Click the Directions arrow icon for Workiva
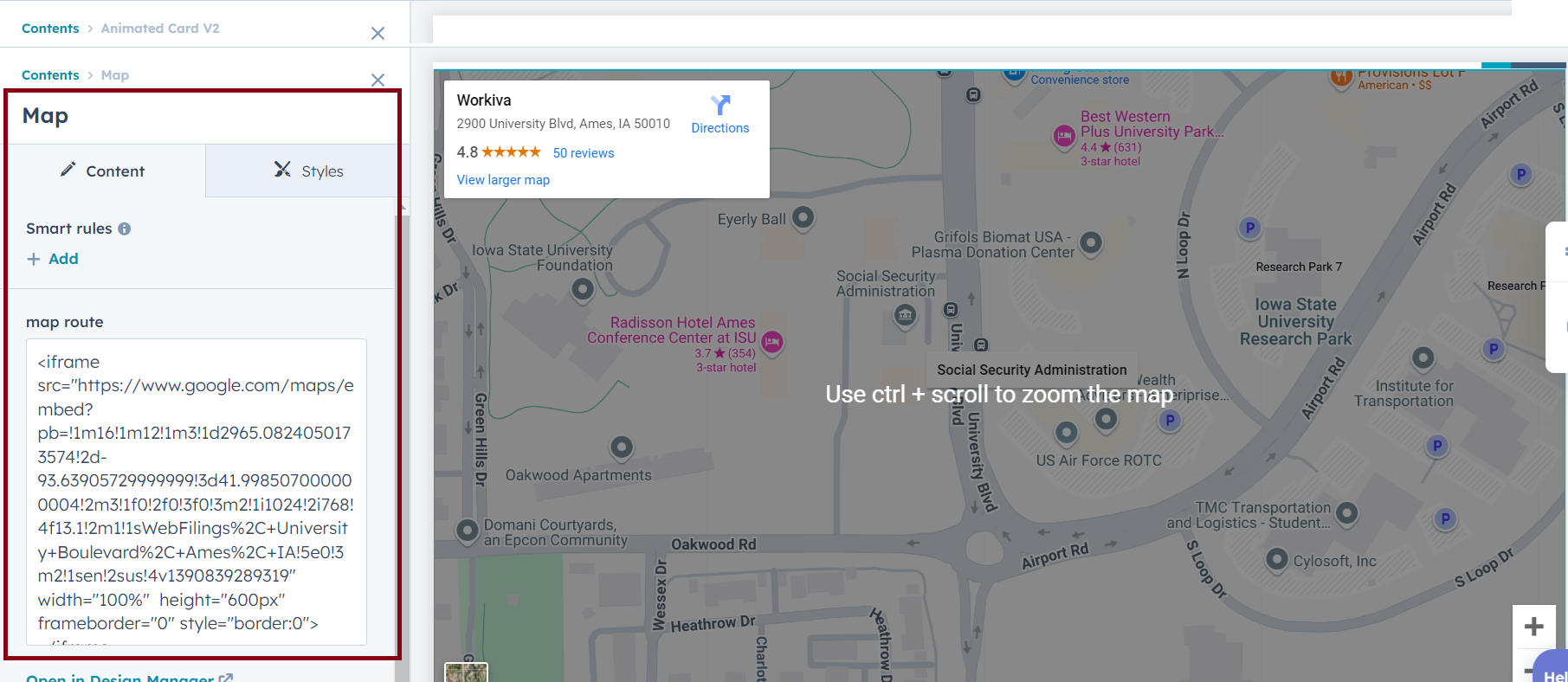The height and width of the screenshot is (682, 1568). coord(719,106)
